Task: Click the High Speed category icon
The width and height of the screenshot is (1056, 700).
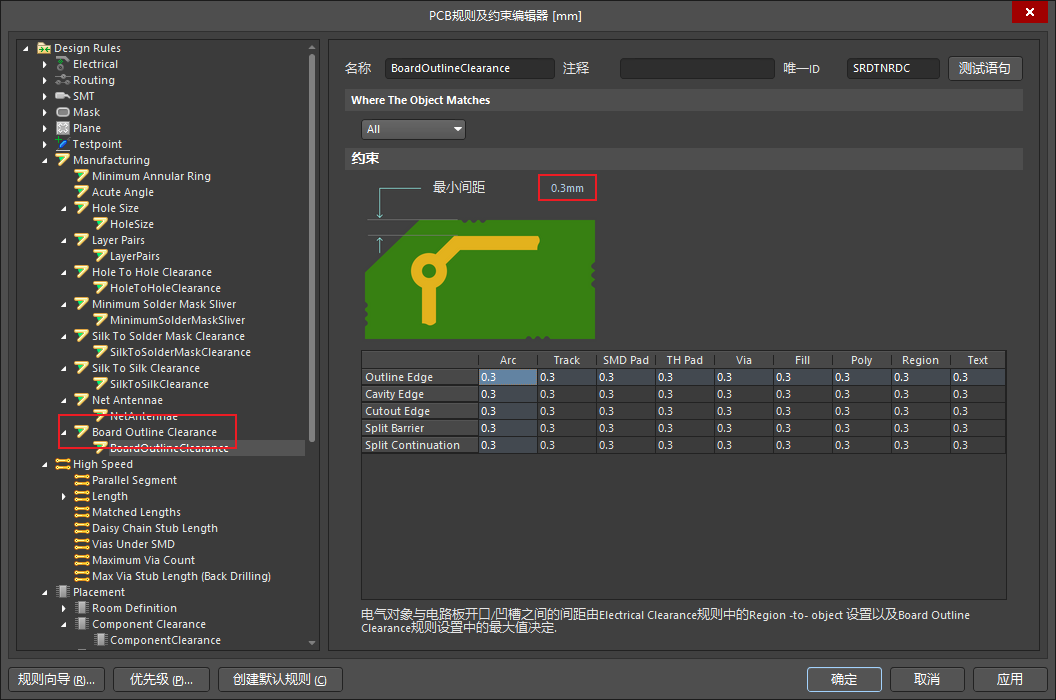Action: click(63, 464)
